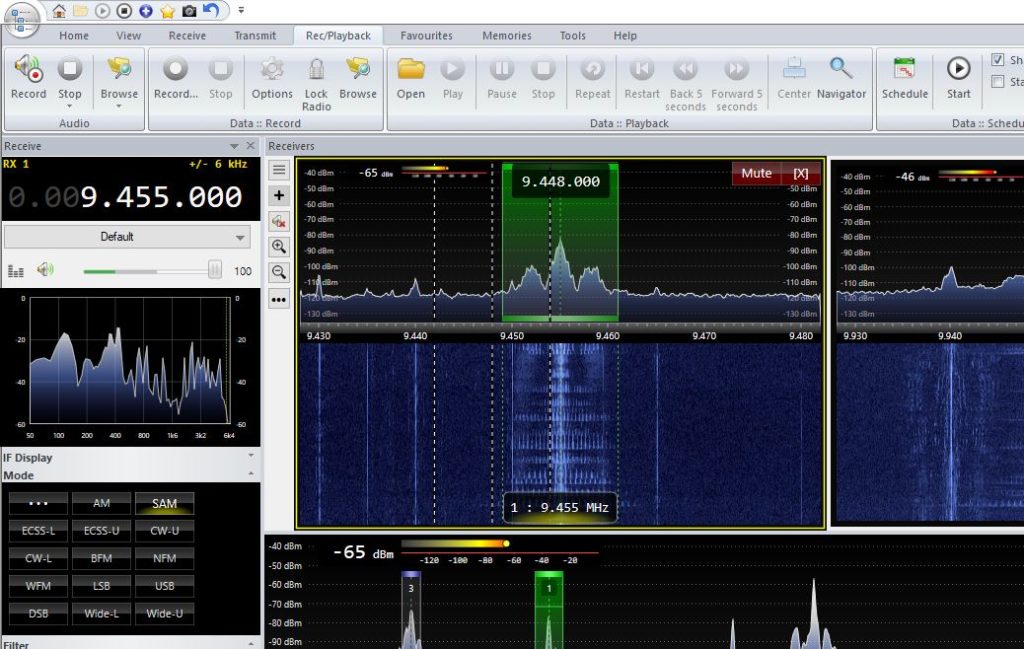
Task: Click the mute-audio icon below the plus button
Action: [279, 221]
